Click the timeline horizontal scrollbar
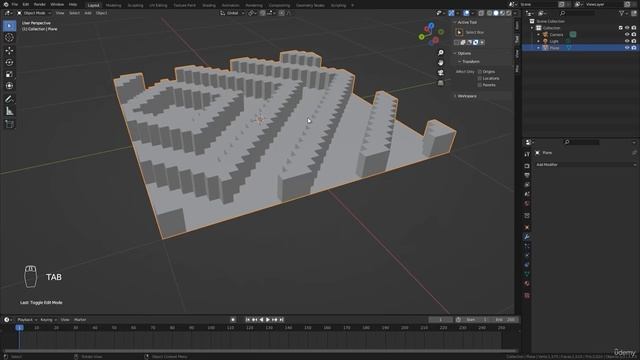 tap(260, 351)
